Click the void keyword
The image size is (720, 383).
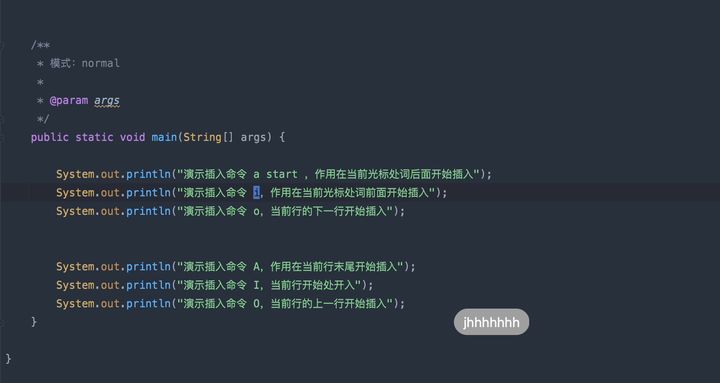(x=132, y=137)
